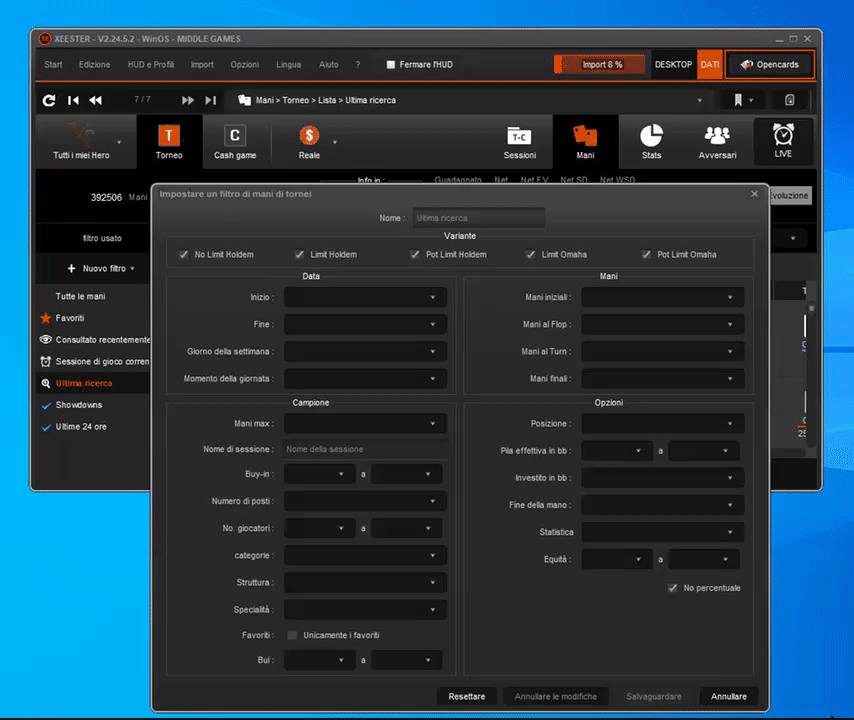The image size is (854, 720).
Task: Click the Opencards button
Action: tap(770, 64)
